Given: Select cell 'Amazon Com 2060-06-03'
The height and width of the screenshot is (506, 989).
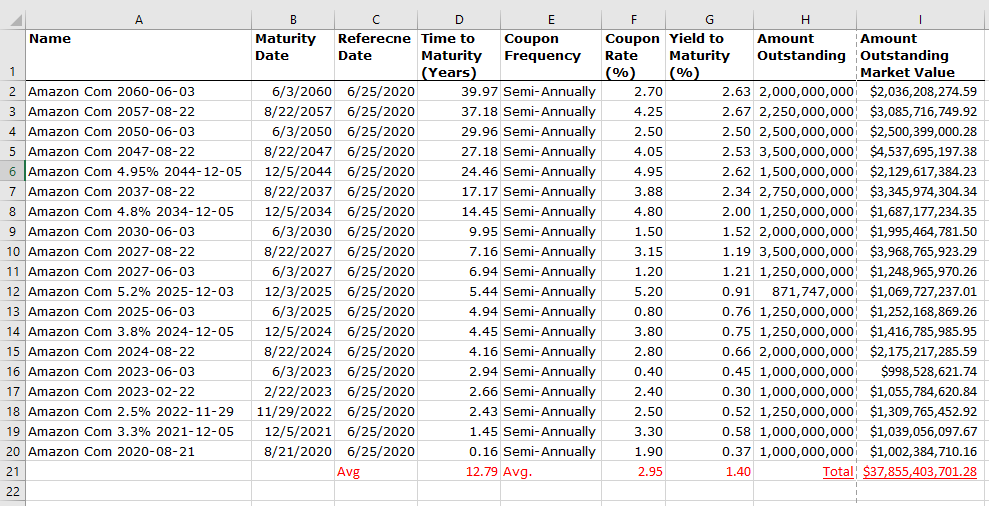Looking at the screenshot, I should pos(139,91).
